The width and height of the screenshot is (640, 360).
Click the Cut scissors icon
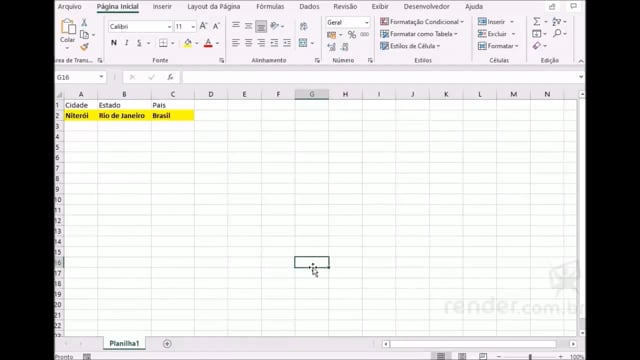click(x=84, y=22)
